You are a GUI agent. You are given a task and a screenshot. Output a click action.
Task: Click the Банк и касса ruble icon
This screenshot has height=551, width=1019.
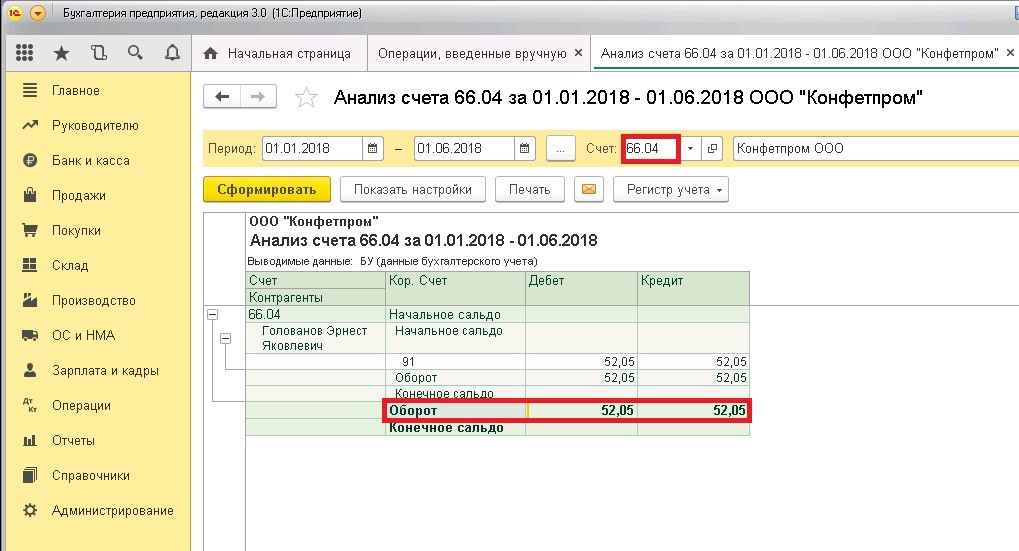(x=30, y=160)
